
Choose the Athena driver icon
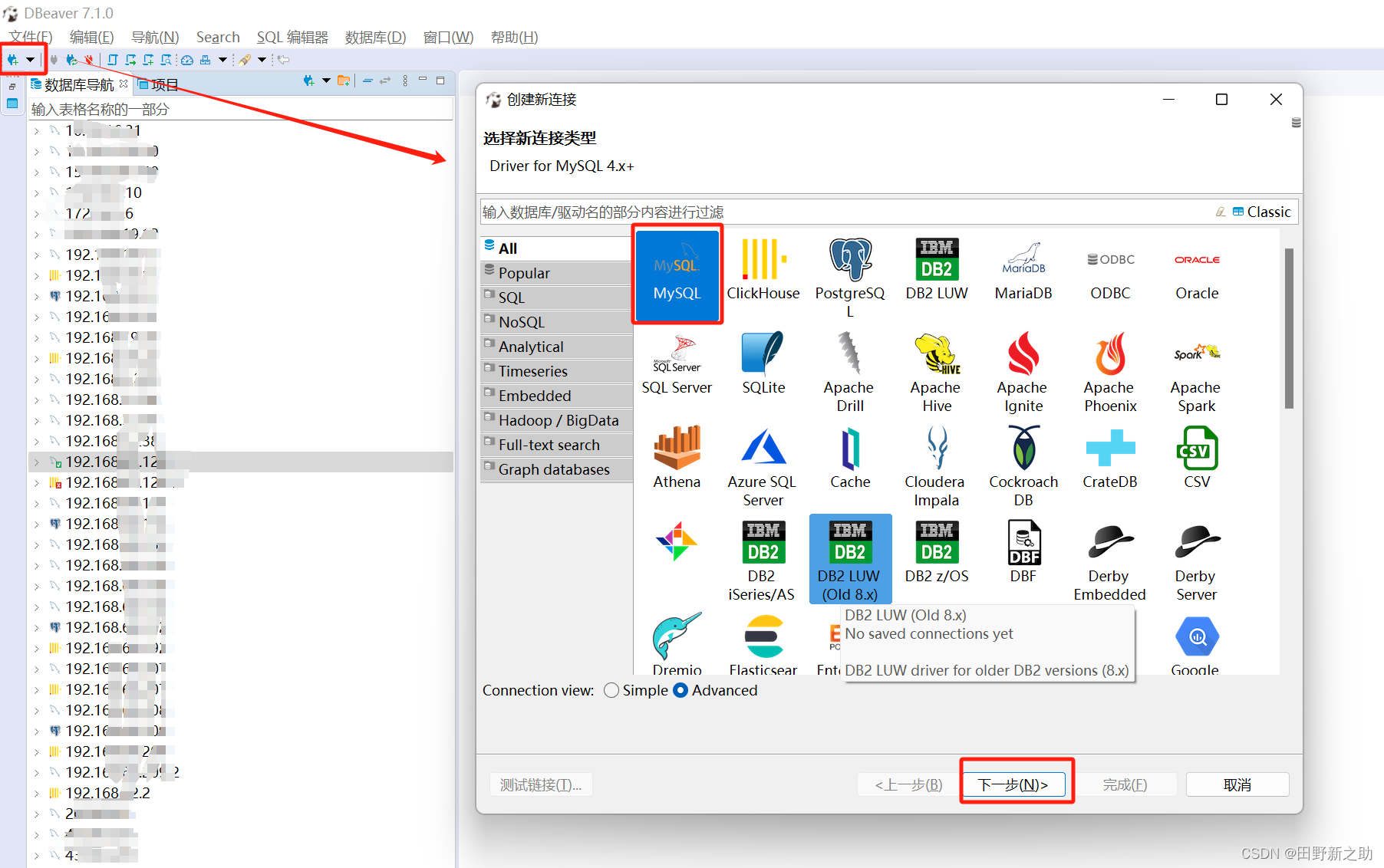click(x=677, y=459)
